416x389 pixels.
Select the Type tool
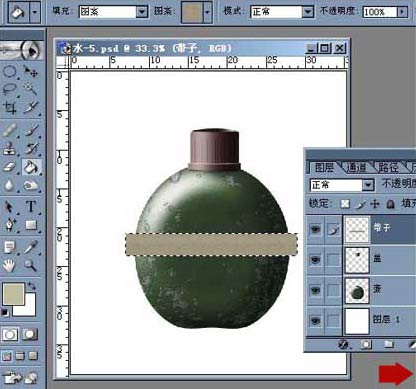coord(31,207)
